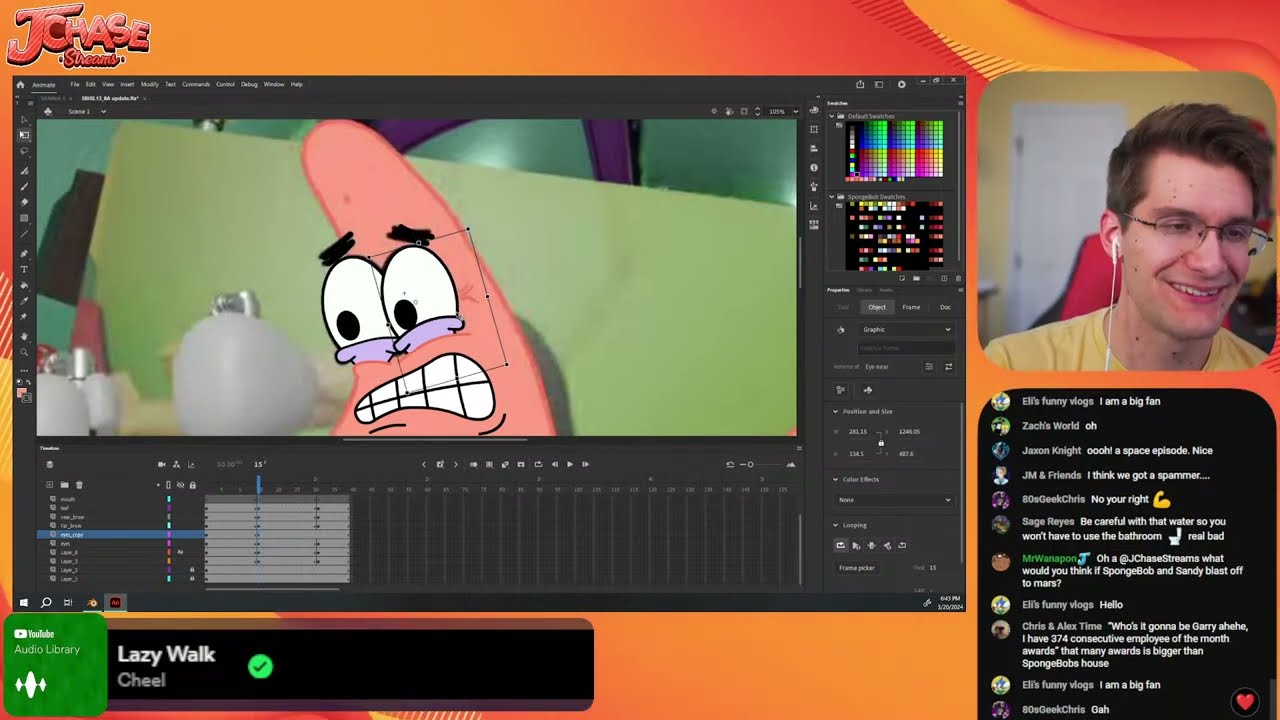
Task: Open the Modify menu
Action: (x=149, y=84)
